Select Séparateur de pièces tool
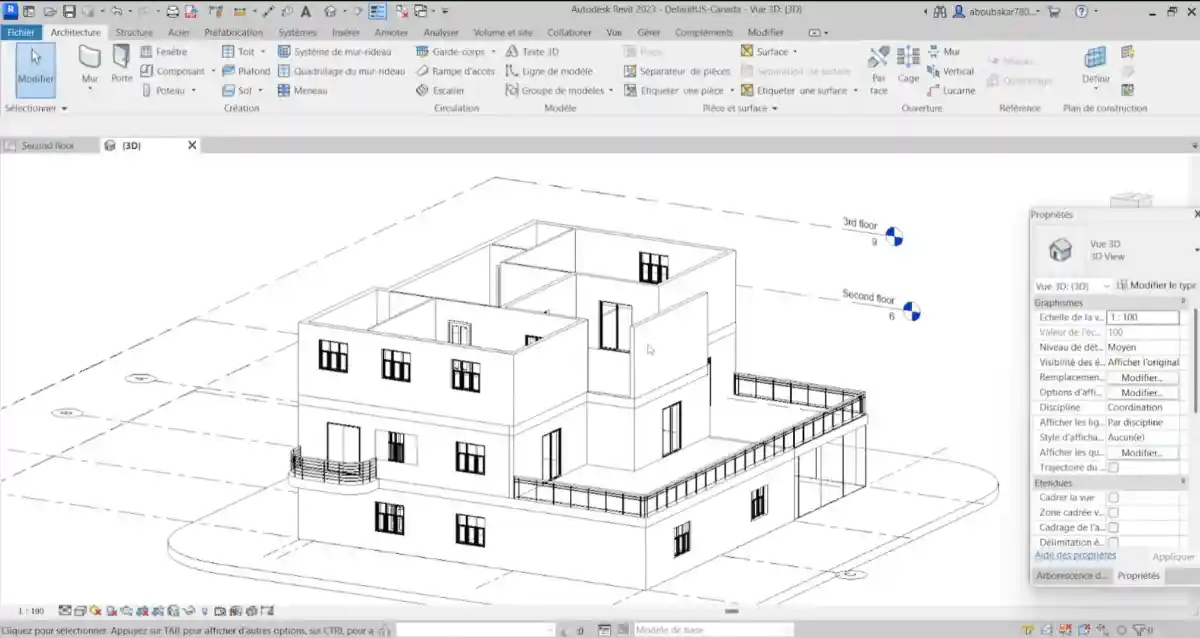 677,71
